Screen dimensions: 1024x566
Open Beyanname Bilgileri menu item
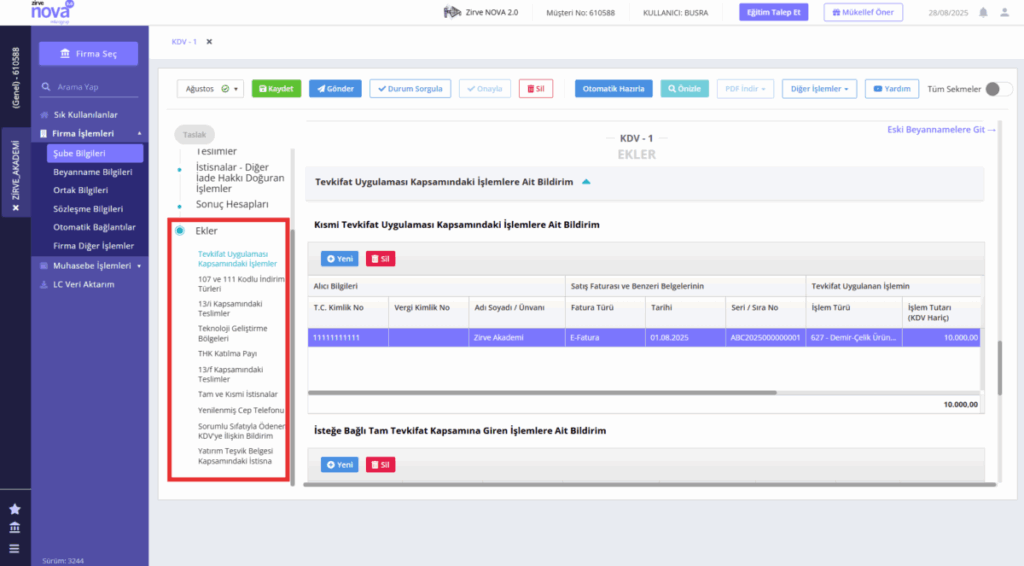pyautogui.click(x=93, y=172)
